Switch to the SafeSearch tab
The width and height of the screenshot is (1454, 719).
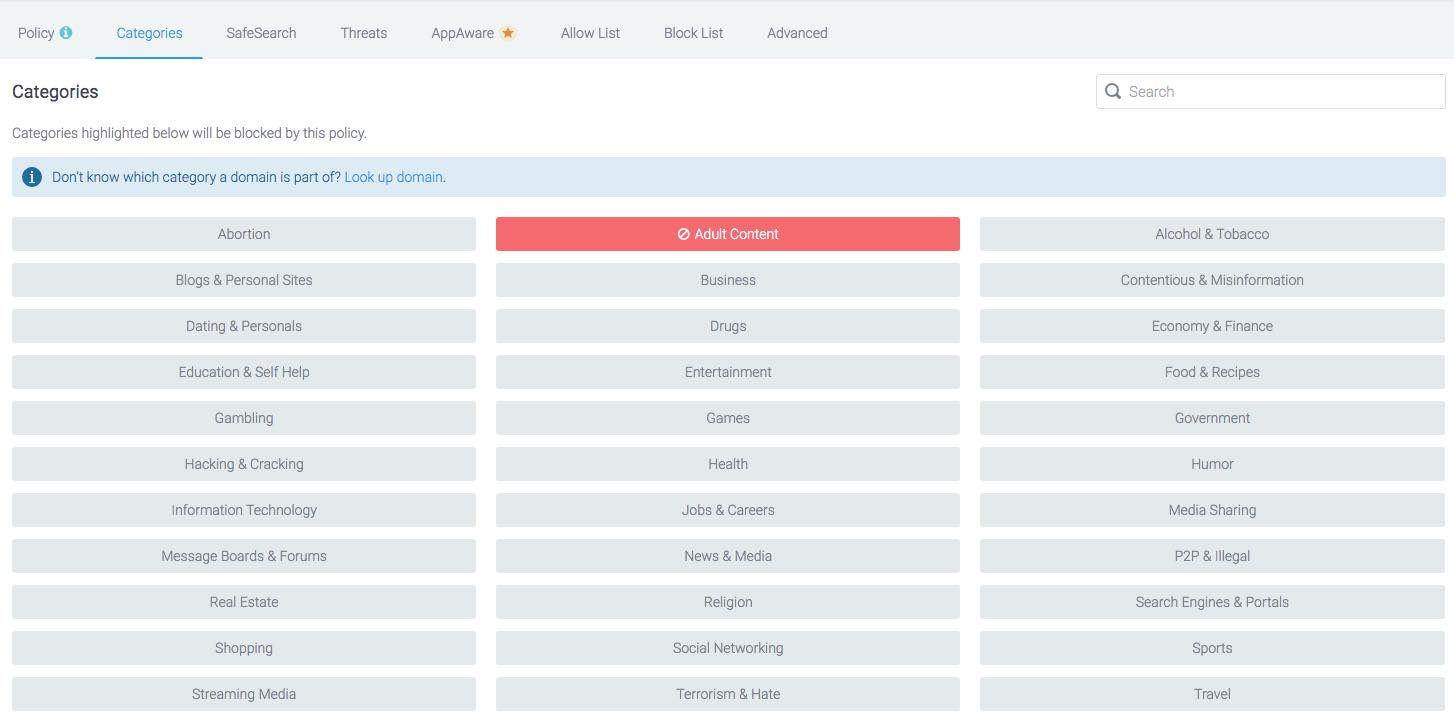point(261,33)
